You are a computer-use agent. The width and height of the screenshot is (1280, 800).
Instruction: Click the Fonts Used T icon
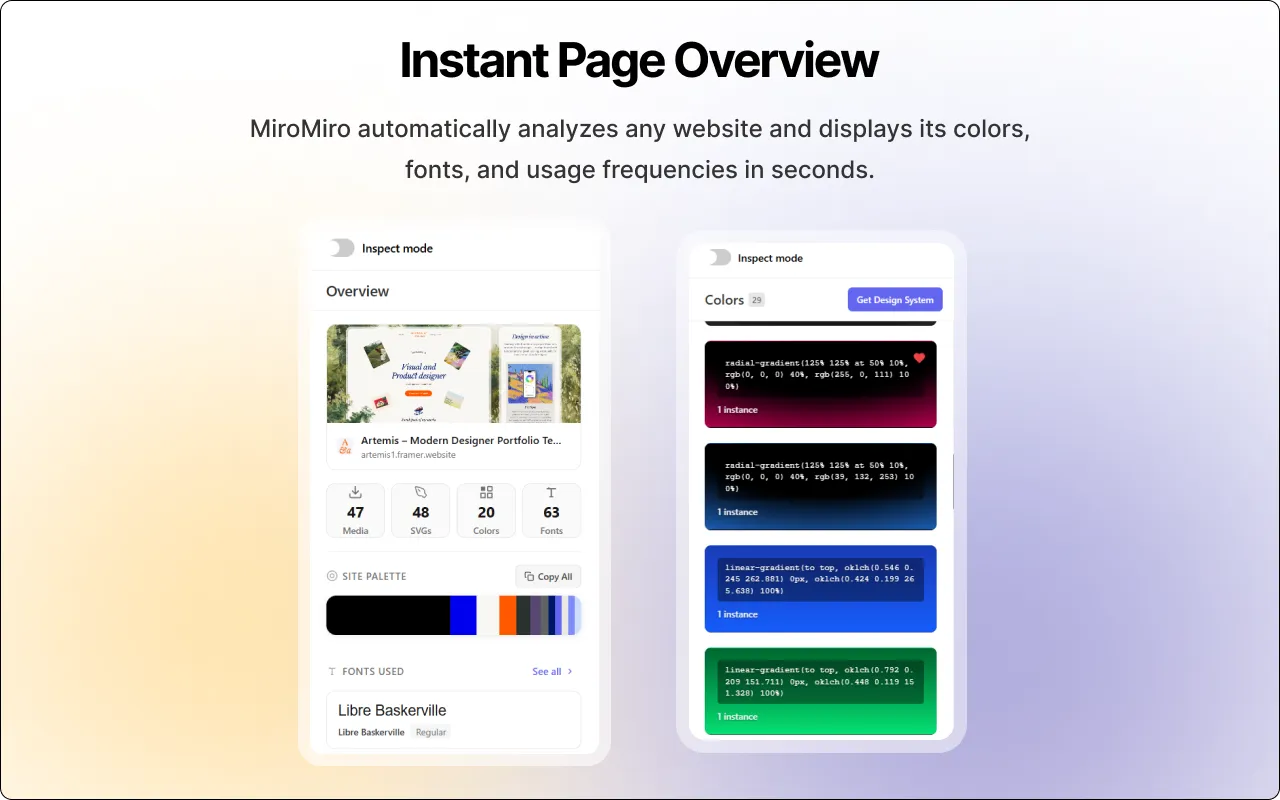[x=332, y=672]
